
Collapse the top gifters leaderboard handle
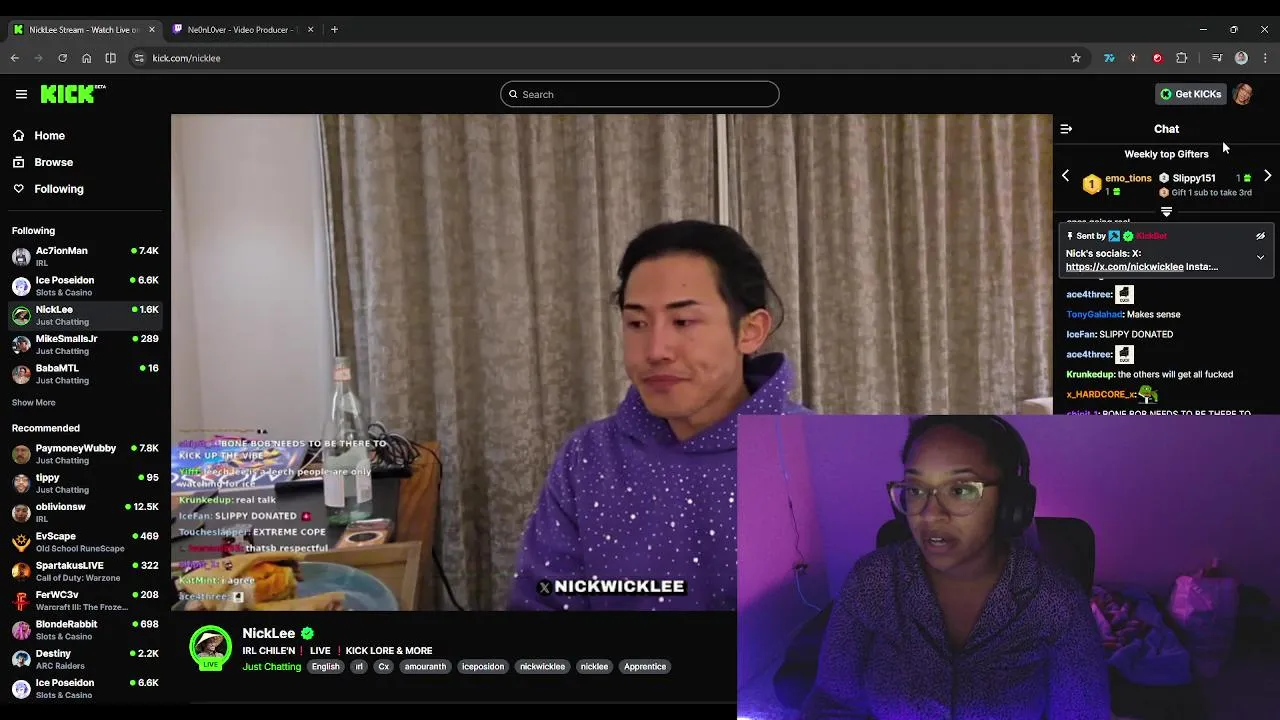pyautogui.click(x=1166, y=212)
